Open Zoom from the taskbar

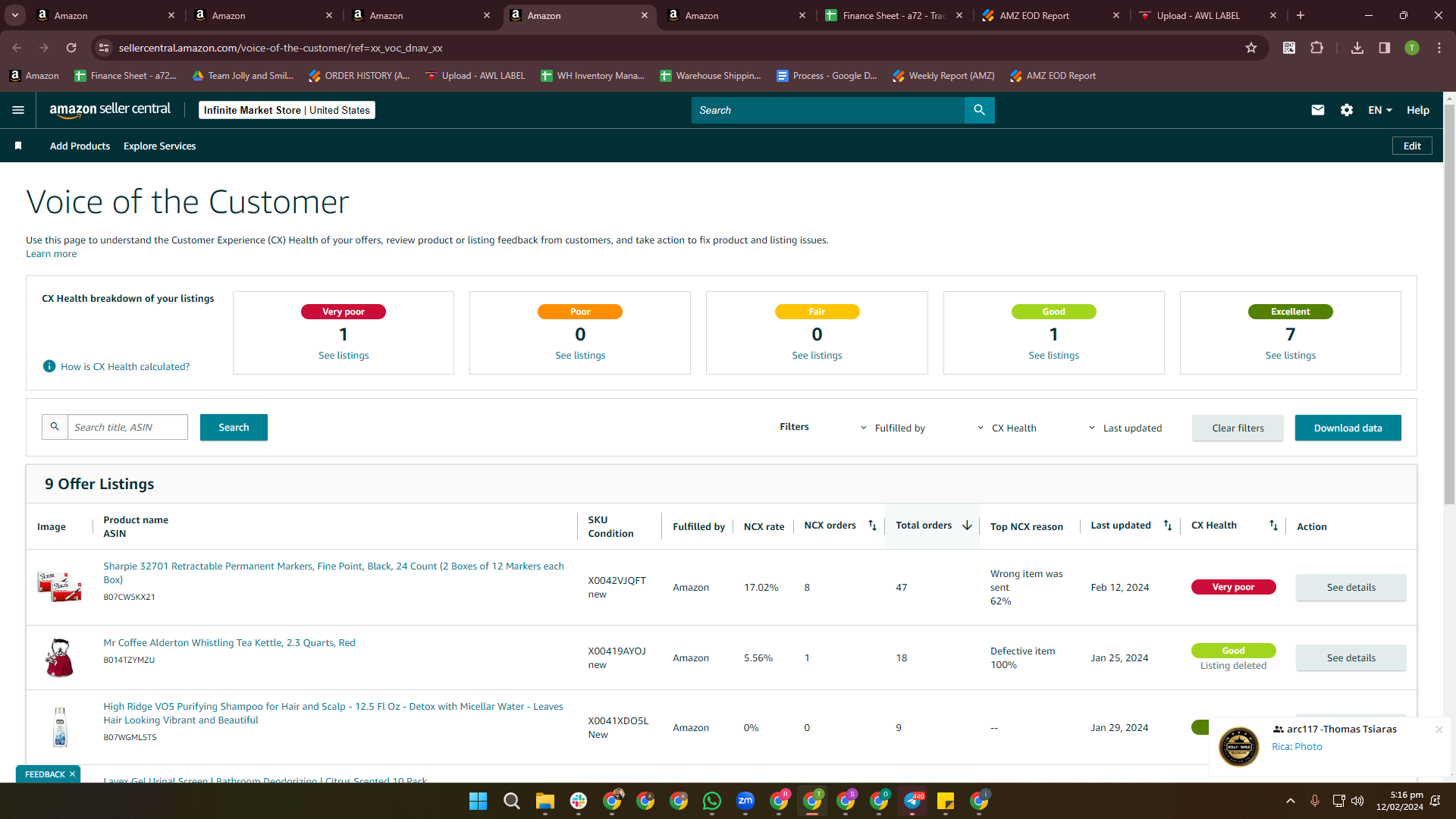pos(745,801)
